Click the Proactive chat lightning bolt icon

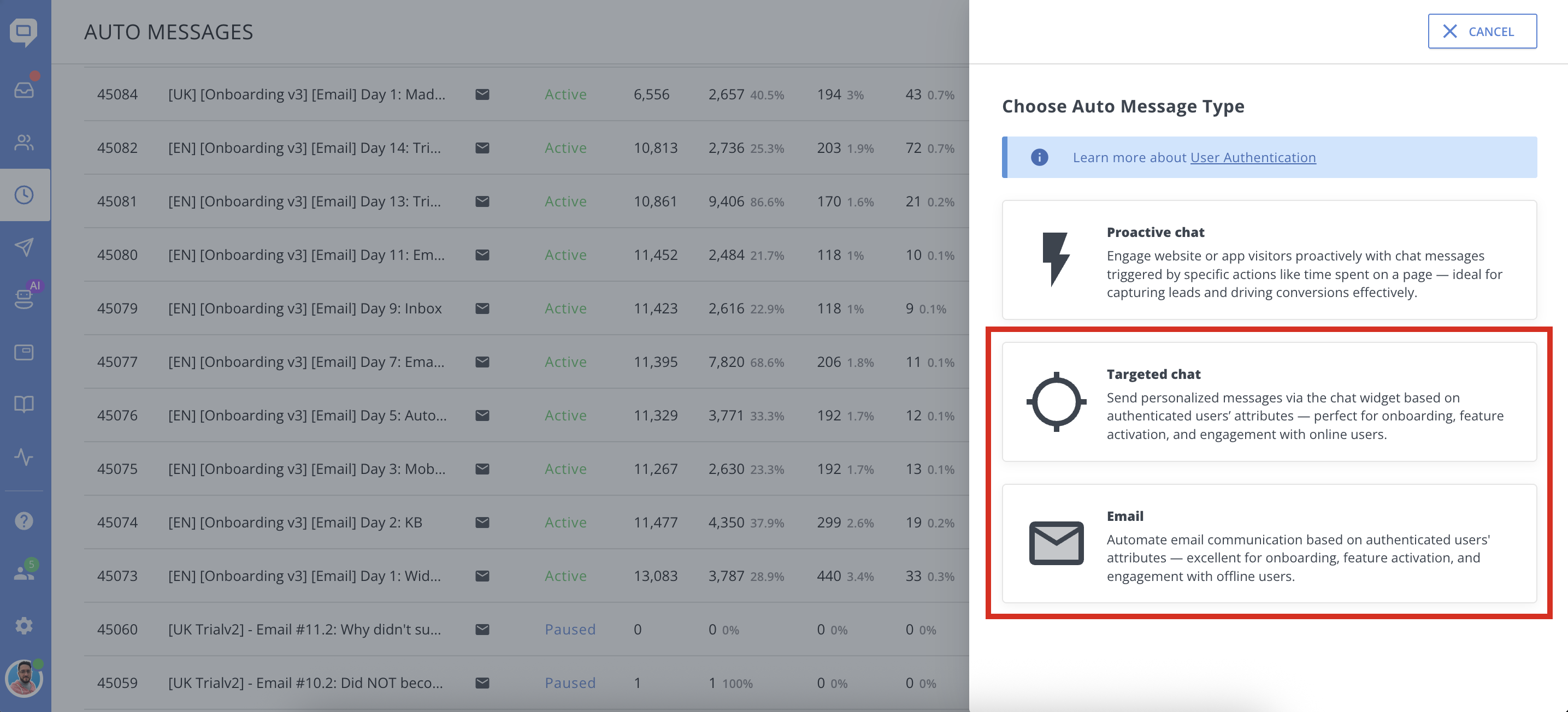1056,259
